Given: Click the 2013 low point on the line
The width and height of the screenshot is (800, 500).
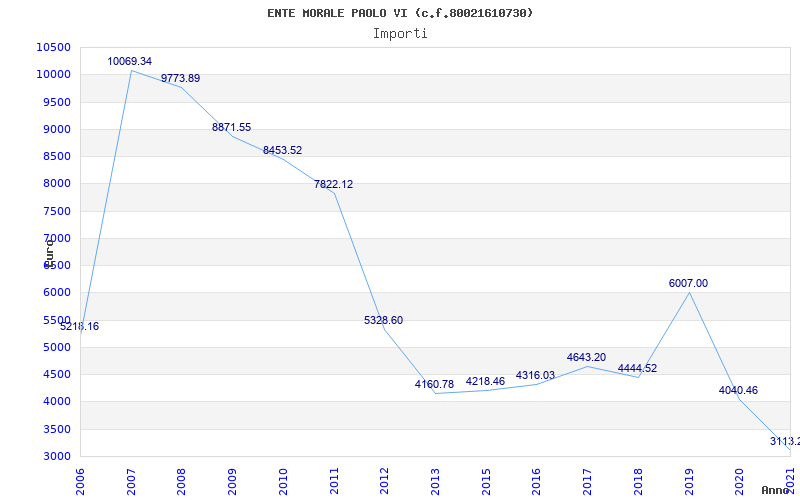Looking at the screenshot, I should pos(435,393).
